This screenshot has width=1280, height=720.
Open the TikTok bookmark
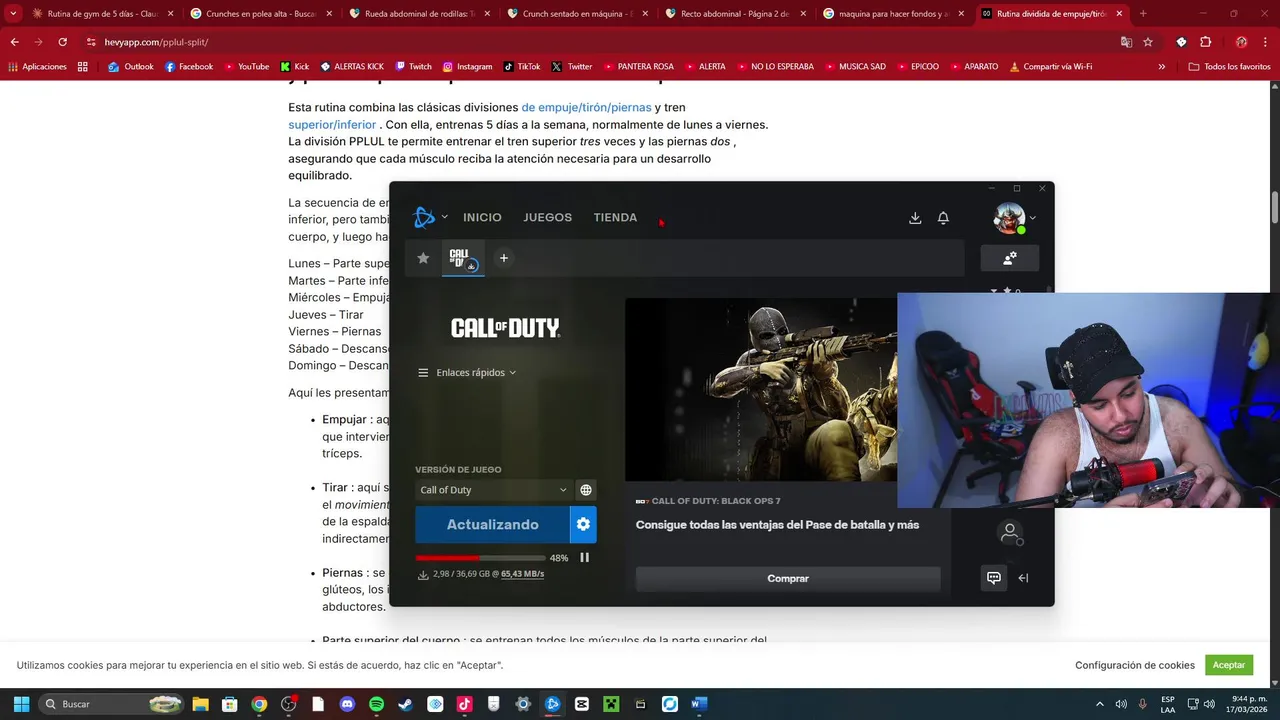point(522,67)
